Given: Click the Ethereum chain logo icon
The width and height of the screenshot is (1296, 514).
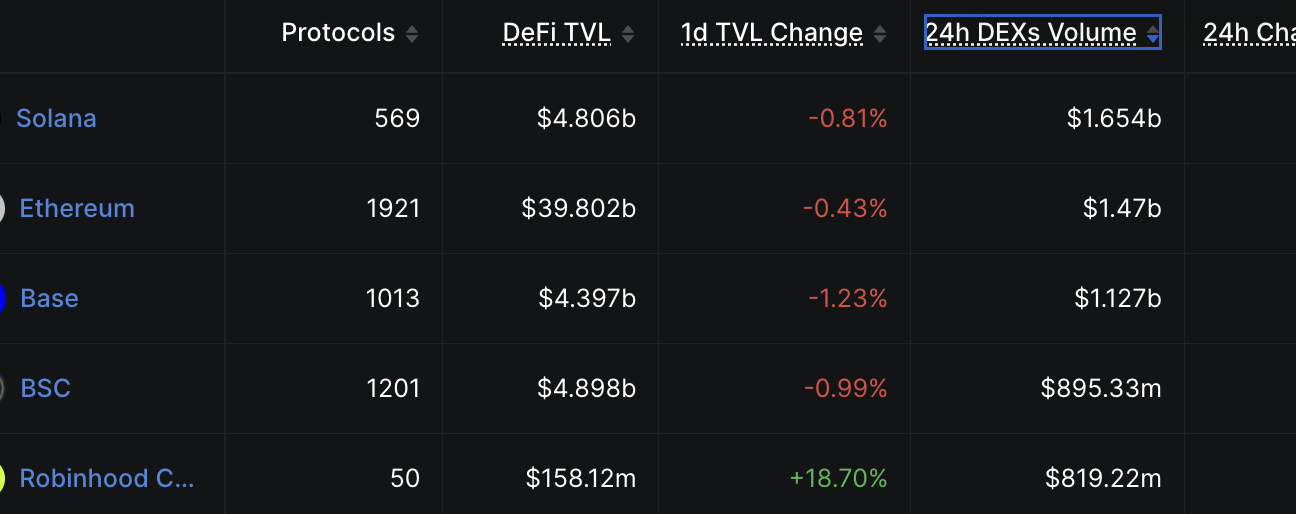Looking at the screenshot, I should 2,209.
